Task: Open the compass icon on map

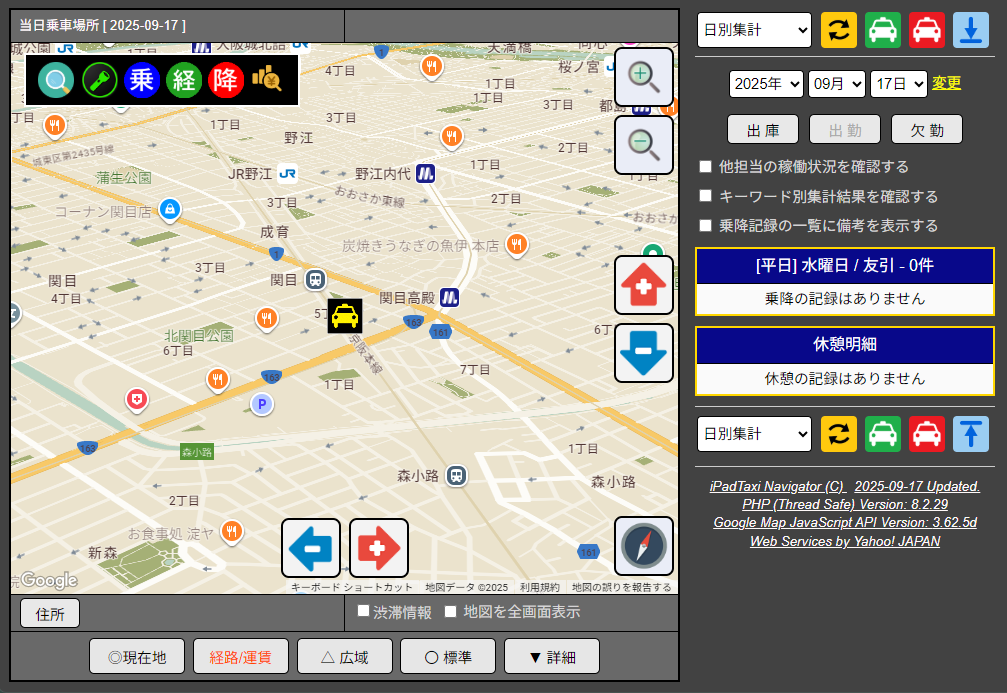Action: pos(643,546)
